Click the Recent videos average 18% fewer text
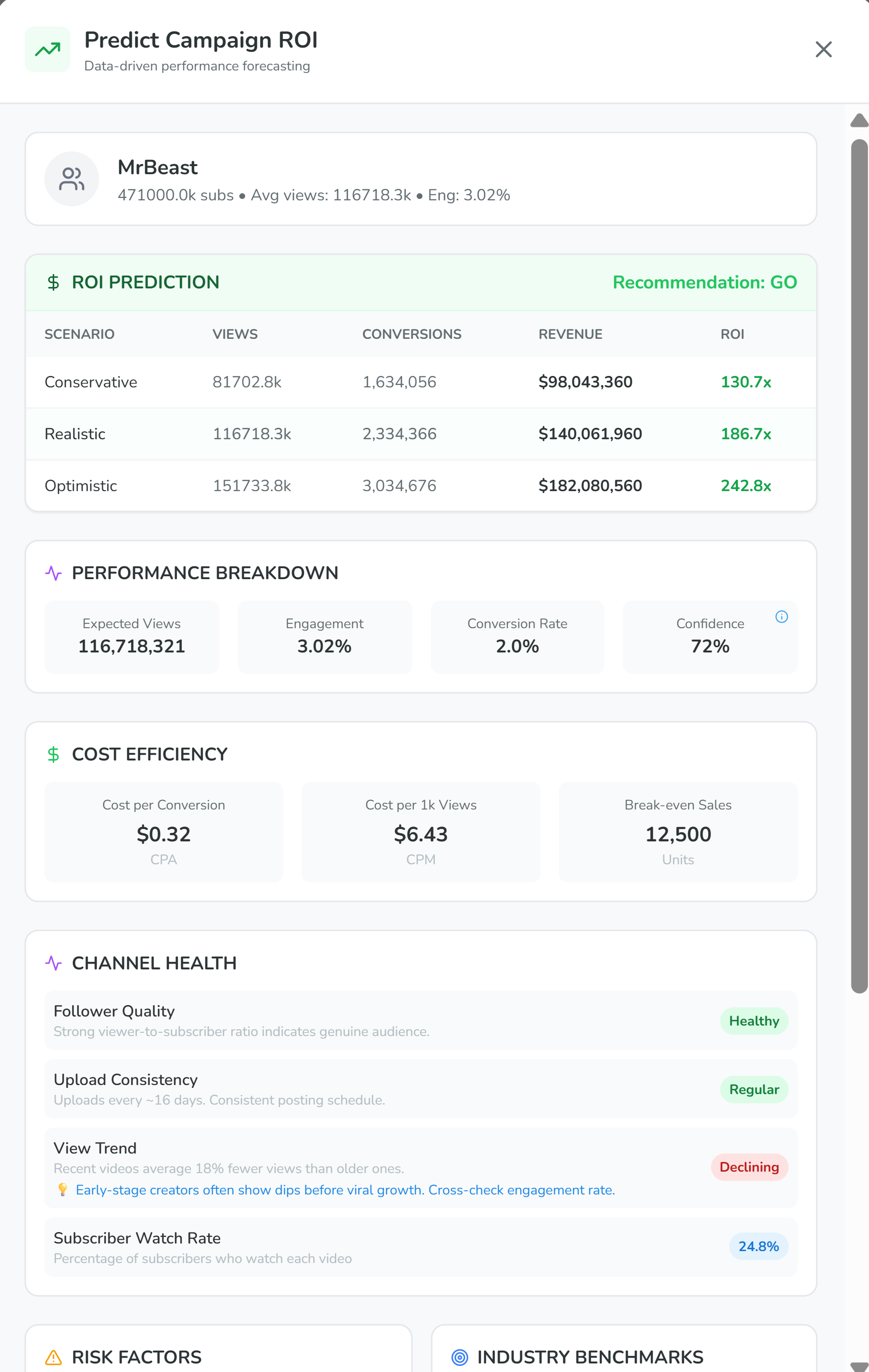 pos(229,1168)
